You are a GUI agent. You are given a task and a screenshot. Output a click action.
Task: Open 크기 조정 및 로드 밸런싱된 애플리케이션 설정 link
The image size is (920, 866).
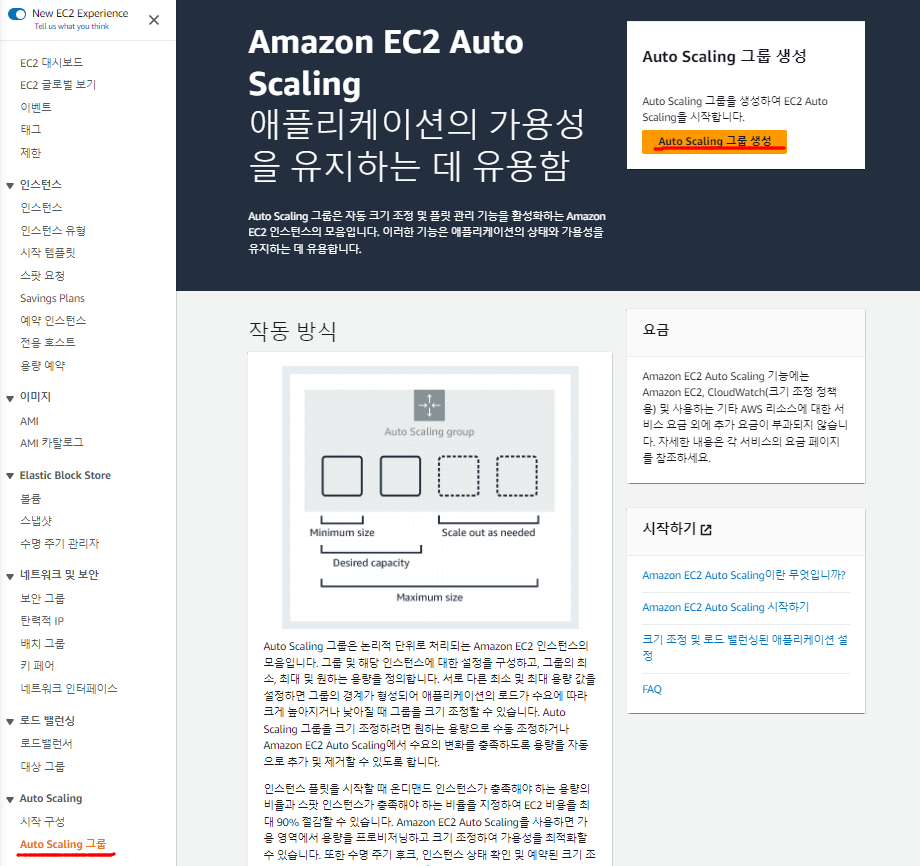(745, 647)
